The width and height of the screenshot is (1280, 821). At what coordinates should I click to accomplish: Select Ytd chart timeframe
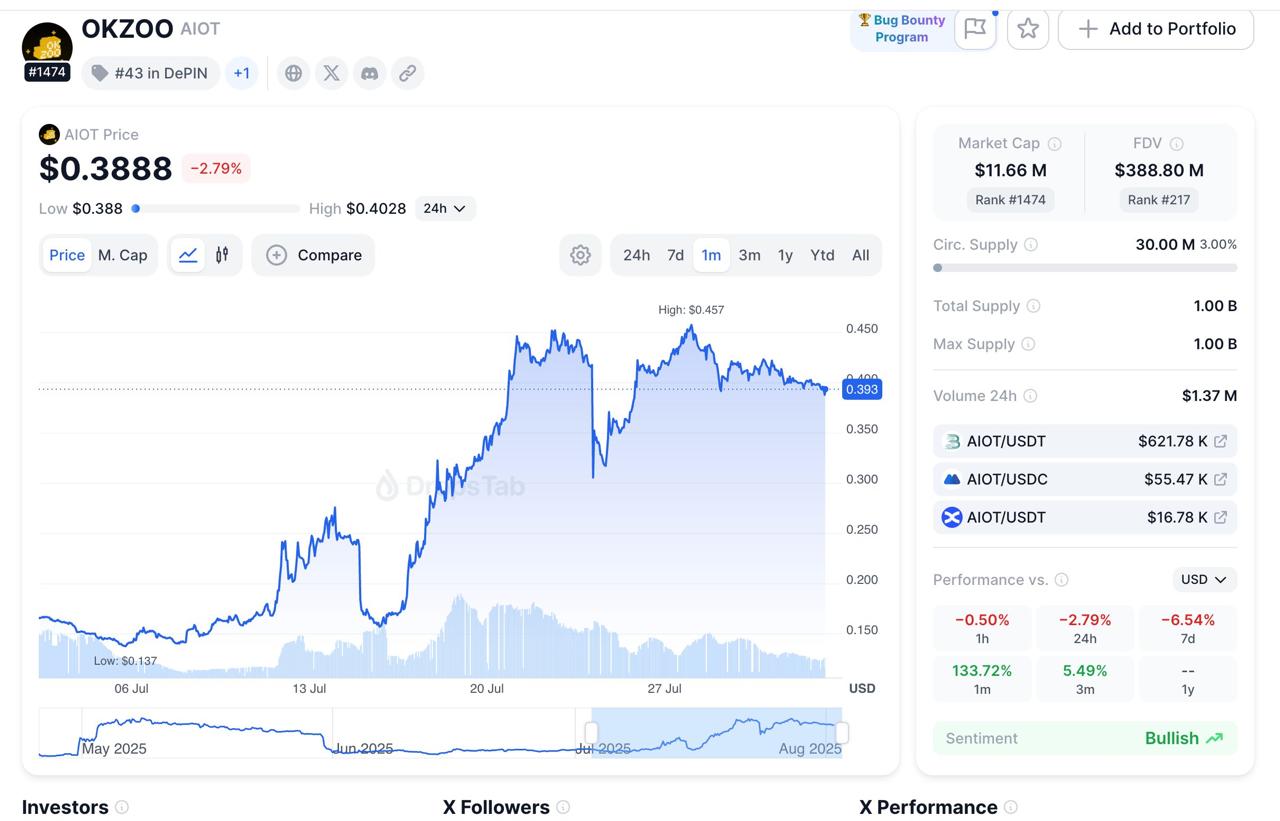822,255
